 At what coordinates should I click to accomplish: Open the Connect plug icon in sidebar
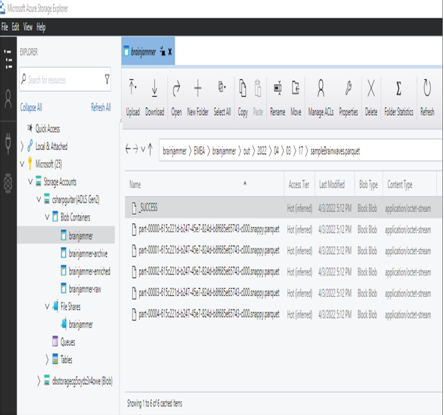[8, 143]
